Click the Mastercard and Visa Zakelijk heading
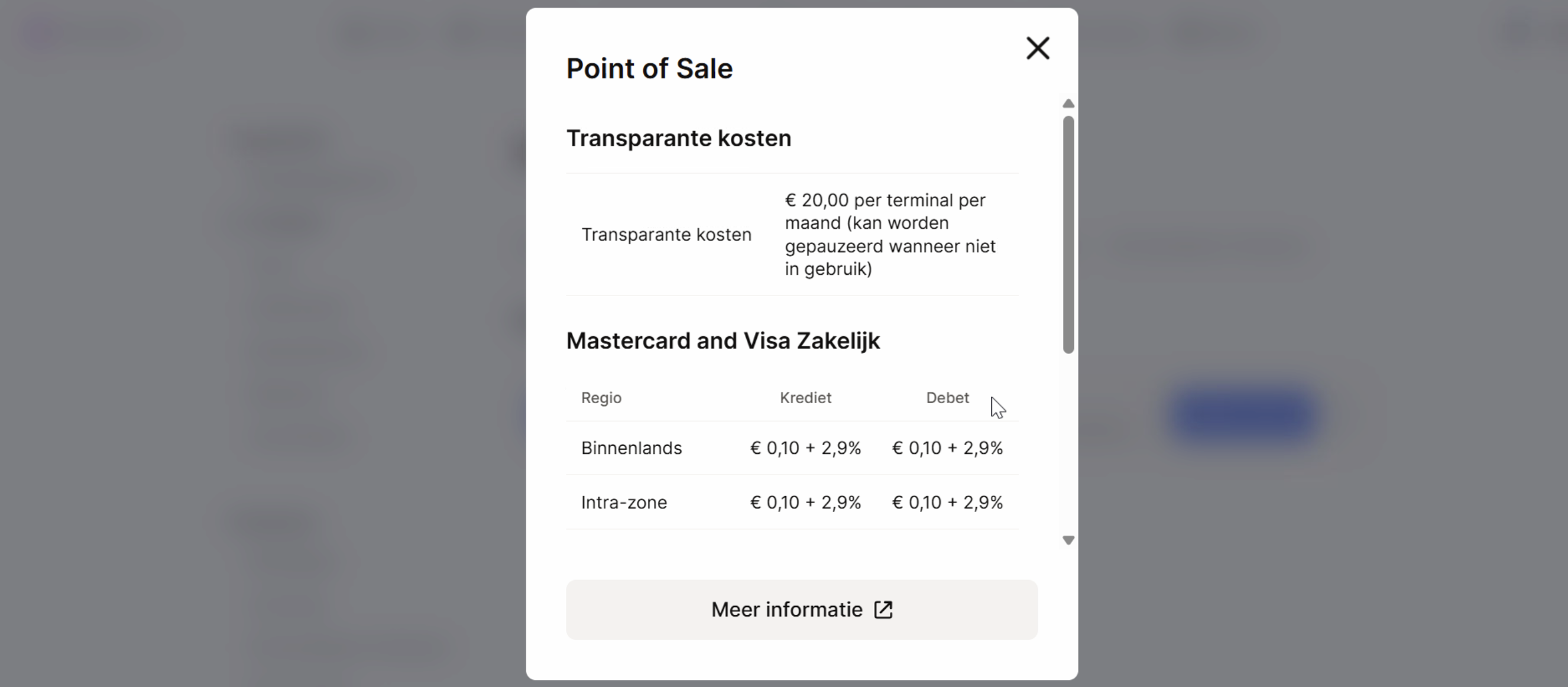The height and width of the screenshot is (687, 1568). (723, 341)
